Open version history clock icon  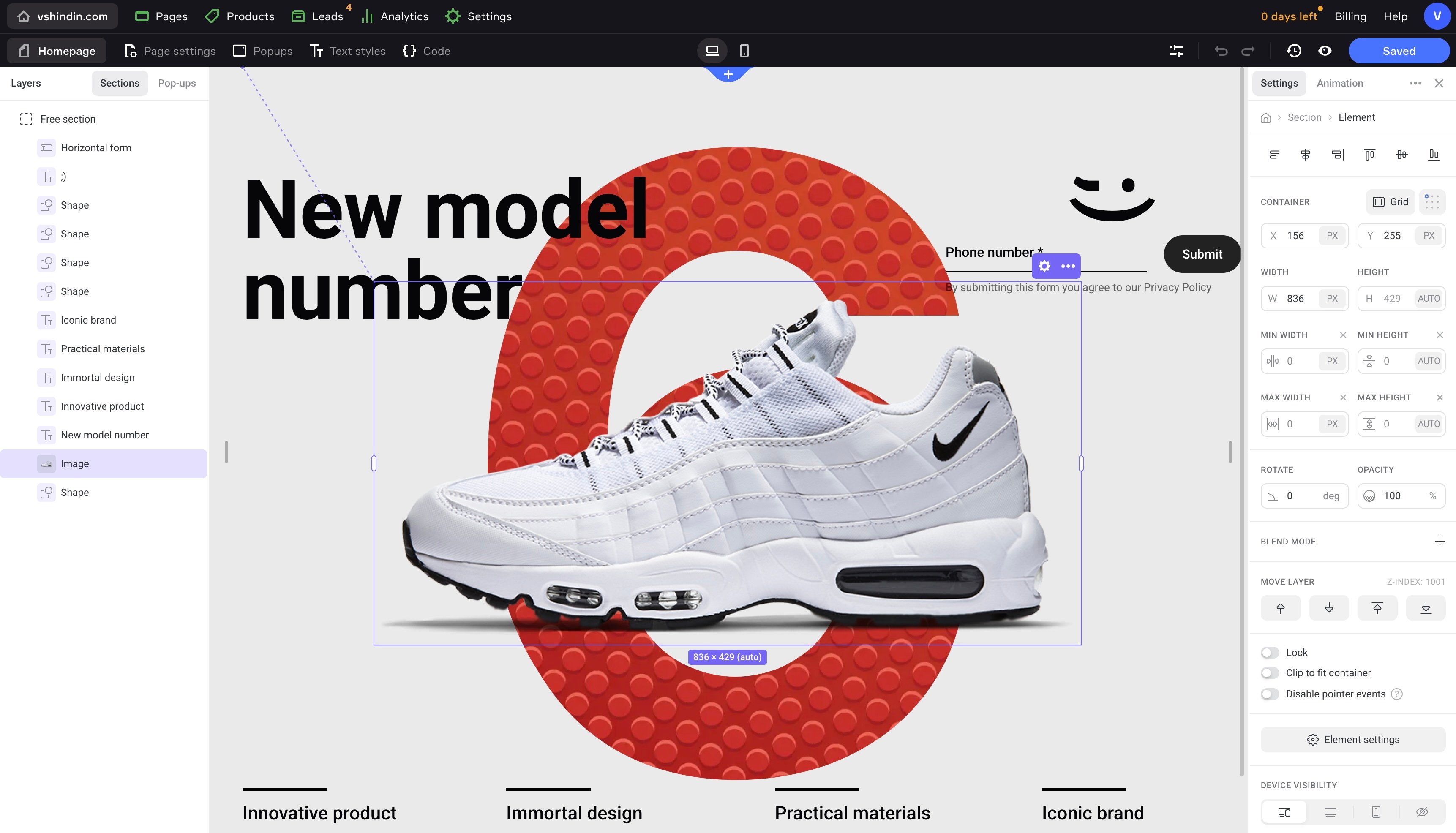1293,51
